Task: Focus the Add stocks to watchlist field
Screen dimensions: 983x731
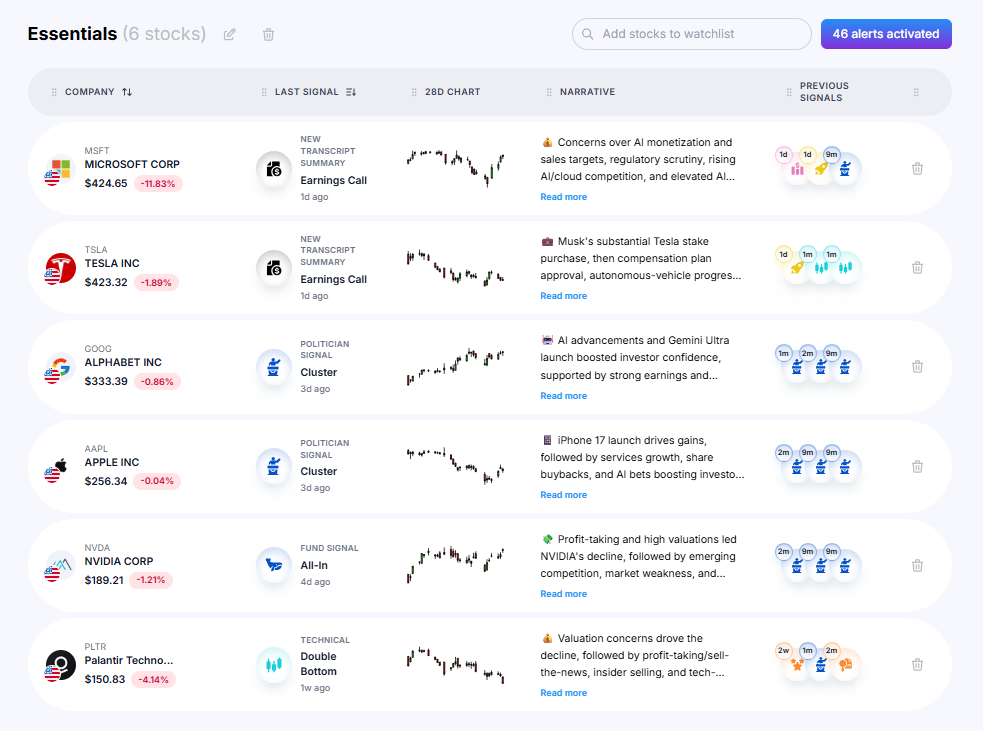Action: tap(700, 34)
